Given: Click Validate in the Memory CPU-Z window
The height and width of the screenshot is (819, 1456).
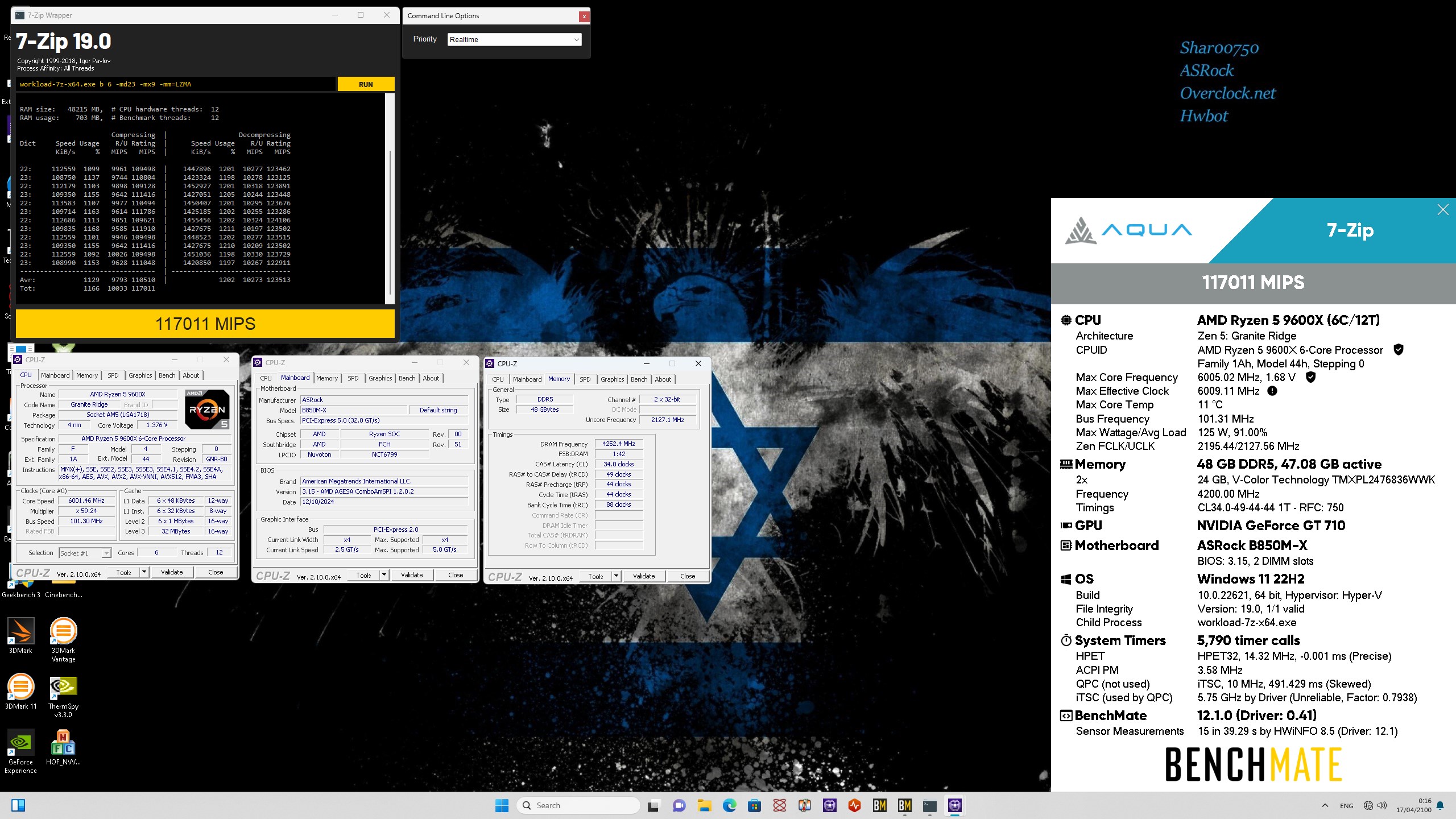Looking at the screenshot, I should [x=644, y=576].
